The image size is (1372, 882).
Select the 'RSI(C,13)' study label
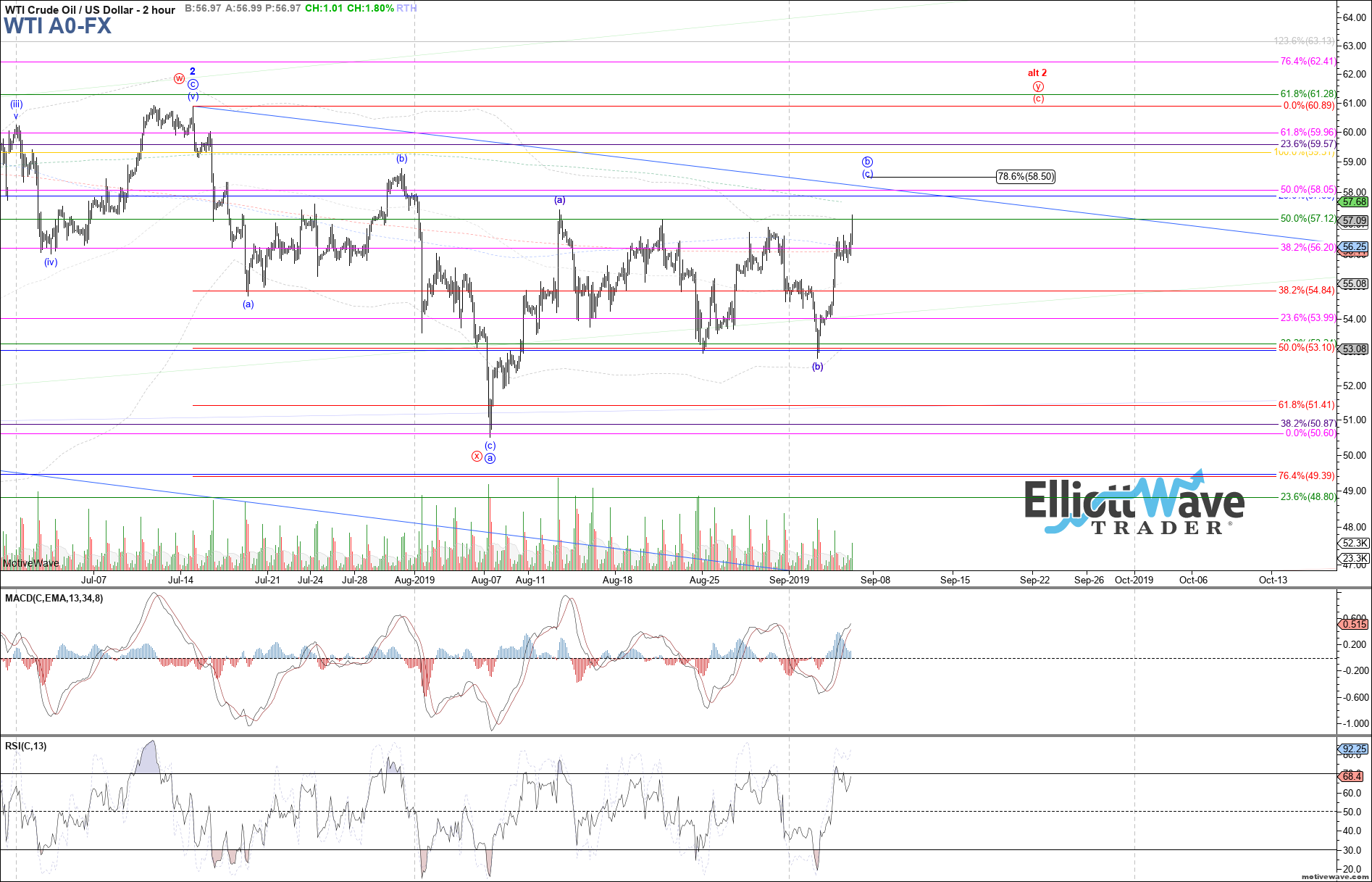click(x=25, y=746)
